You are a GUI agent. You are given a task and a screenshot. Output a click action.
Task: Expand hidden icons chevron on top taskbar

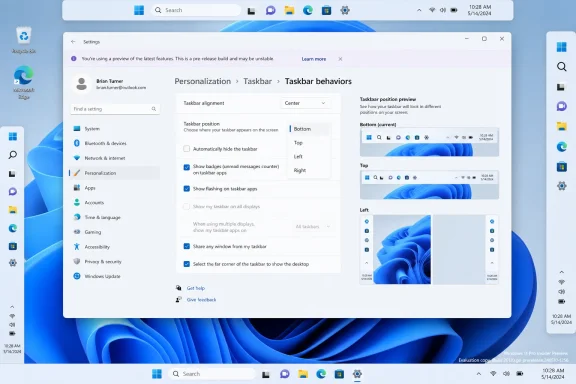419,10
